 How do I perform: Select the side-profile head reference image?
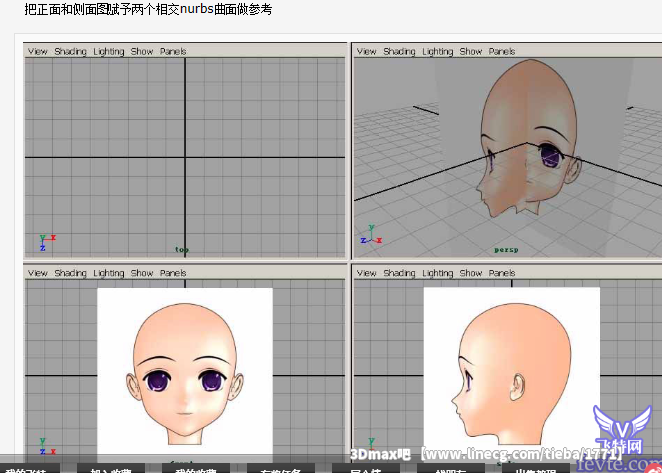pos(512,374)
